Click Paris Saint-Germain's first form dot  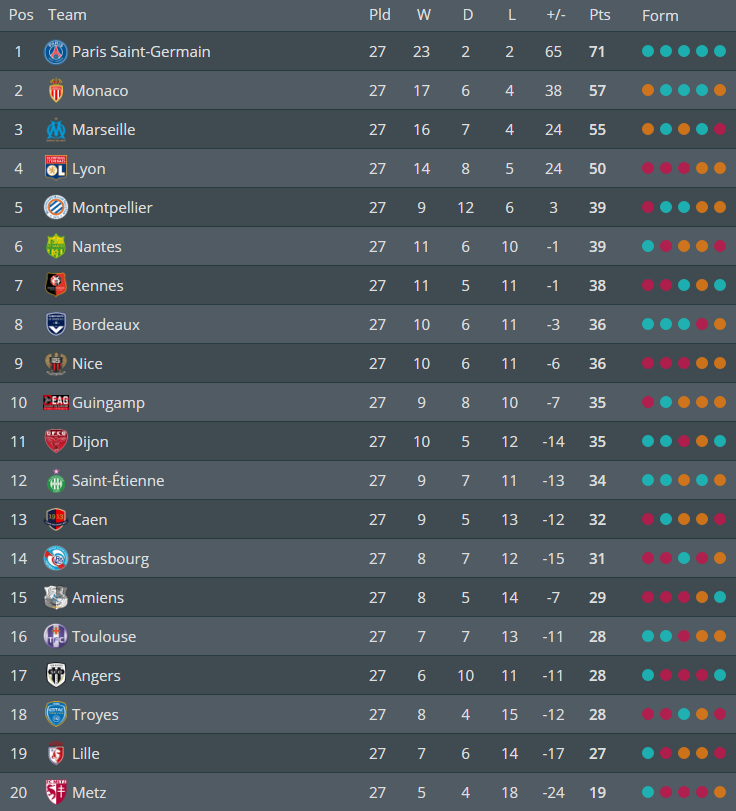coord(648,52)
